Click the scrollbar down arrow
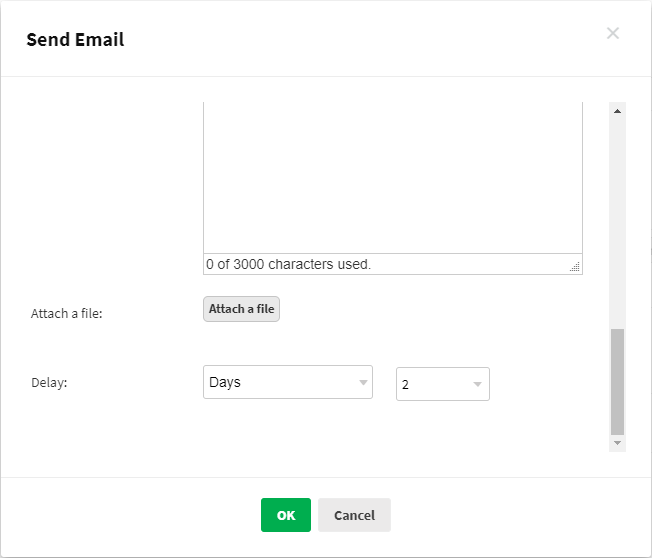 617,442
